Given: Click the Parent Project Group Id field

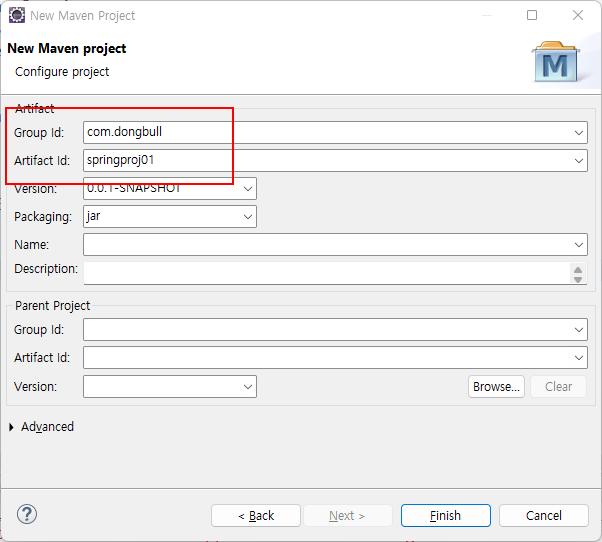Looking at the screenshot, I should (335, 330).
